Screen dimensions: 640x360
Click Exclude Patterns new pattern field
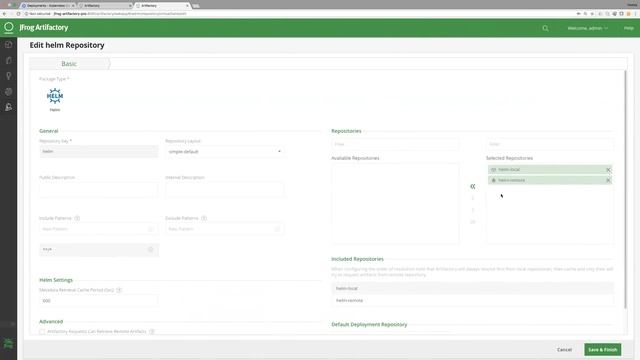(225, 229)
